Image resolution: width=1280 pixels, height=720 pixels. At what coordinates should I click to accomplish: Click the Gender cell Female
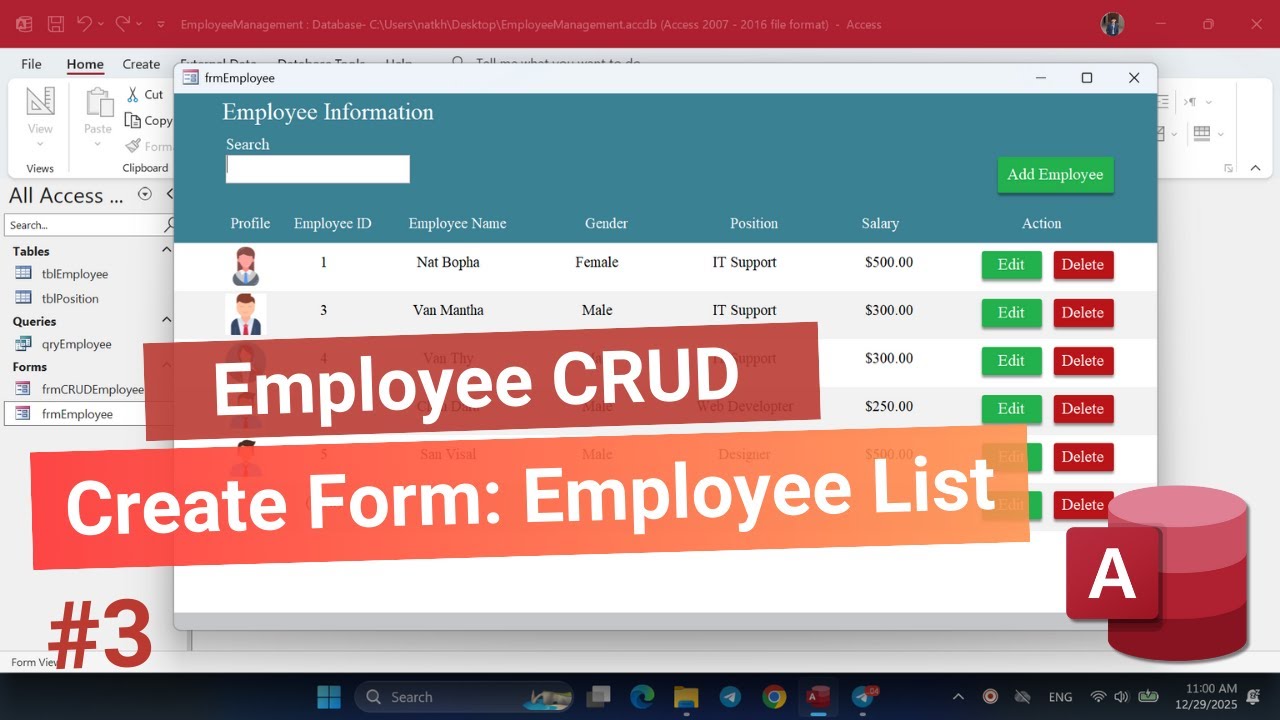point(597,262)
